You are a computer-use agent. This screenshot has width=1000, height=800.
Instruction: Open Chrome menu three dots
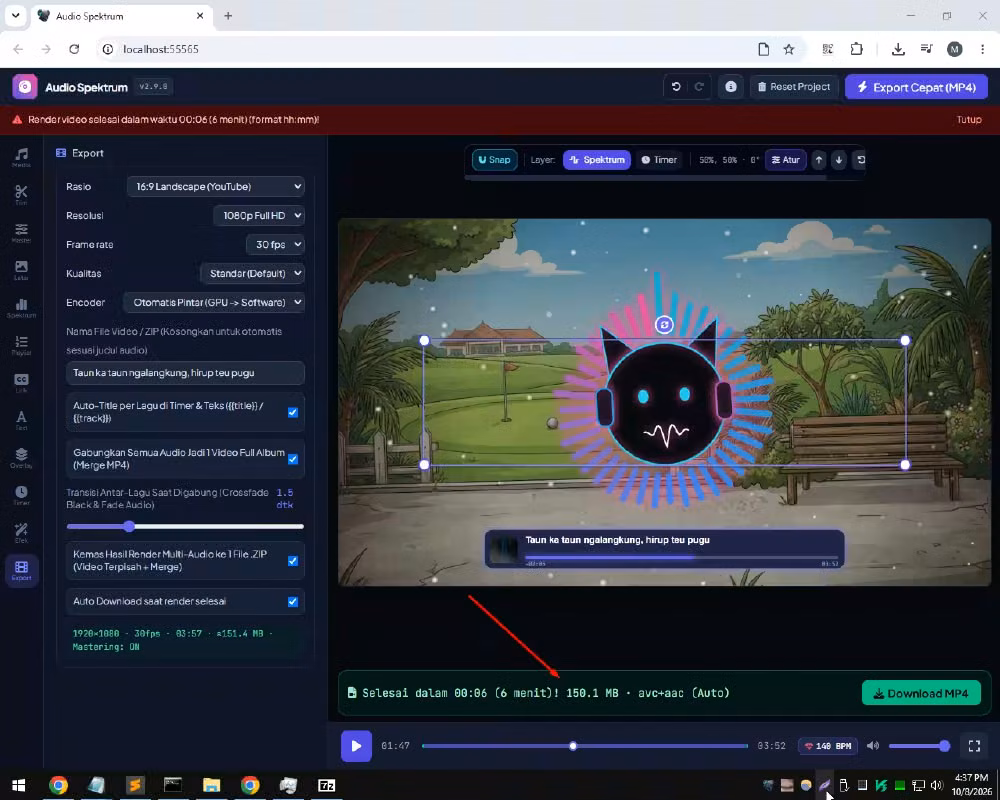(982, 49)
